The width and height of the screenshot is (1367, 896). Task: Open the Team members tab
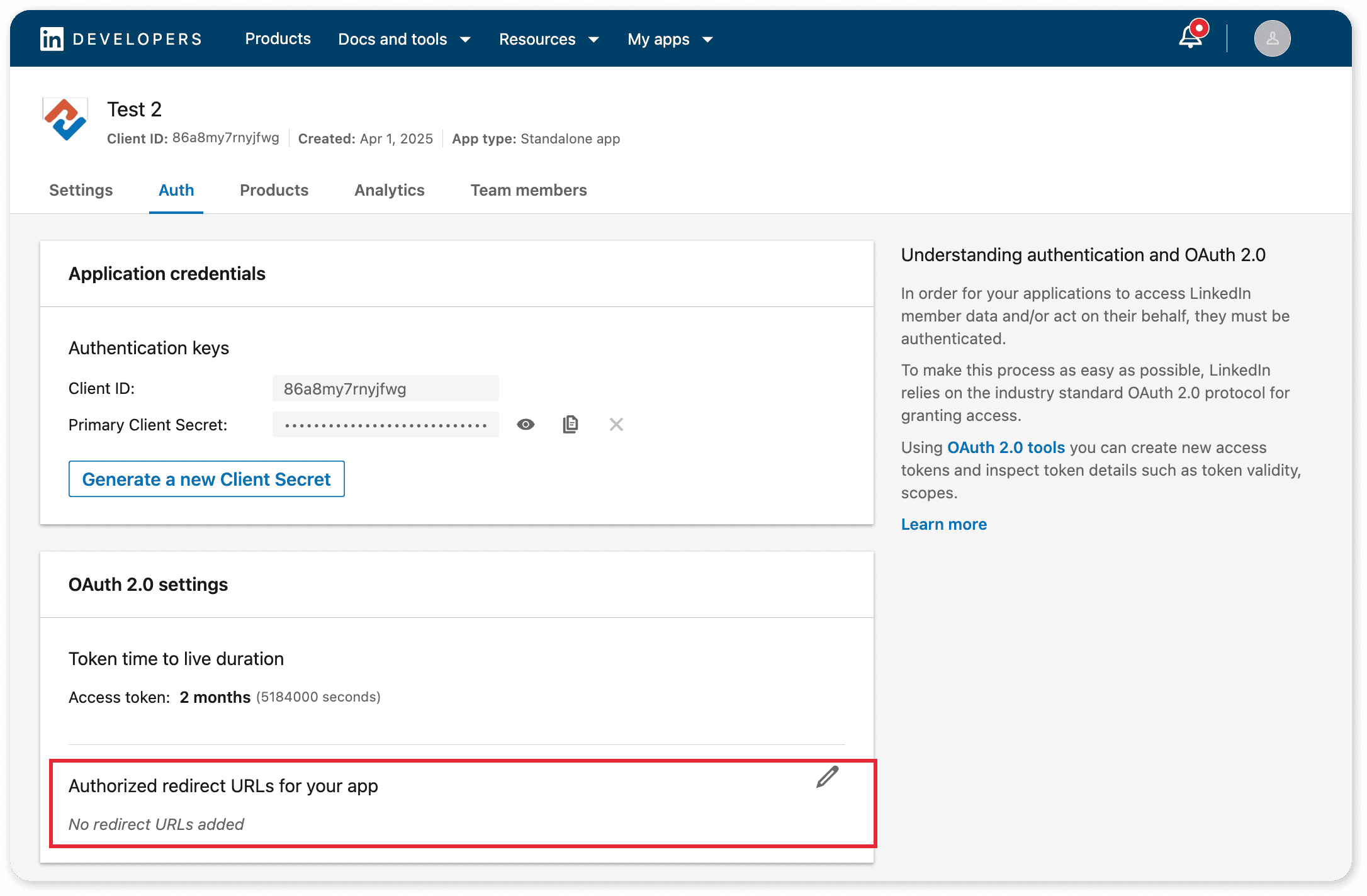pyautogui.click(x=528, y=190)
